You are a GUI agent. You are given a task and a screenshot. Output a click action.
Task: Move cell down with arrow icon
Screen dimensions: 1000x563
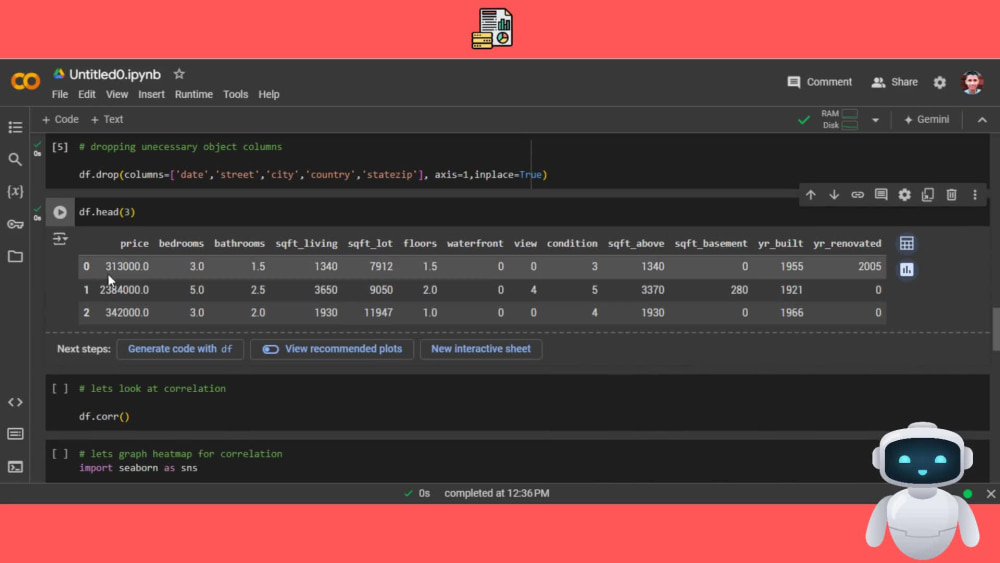click(x=834, y=195)
